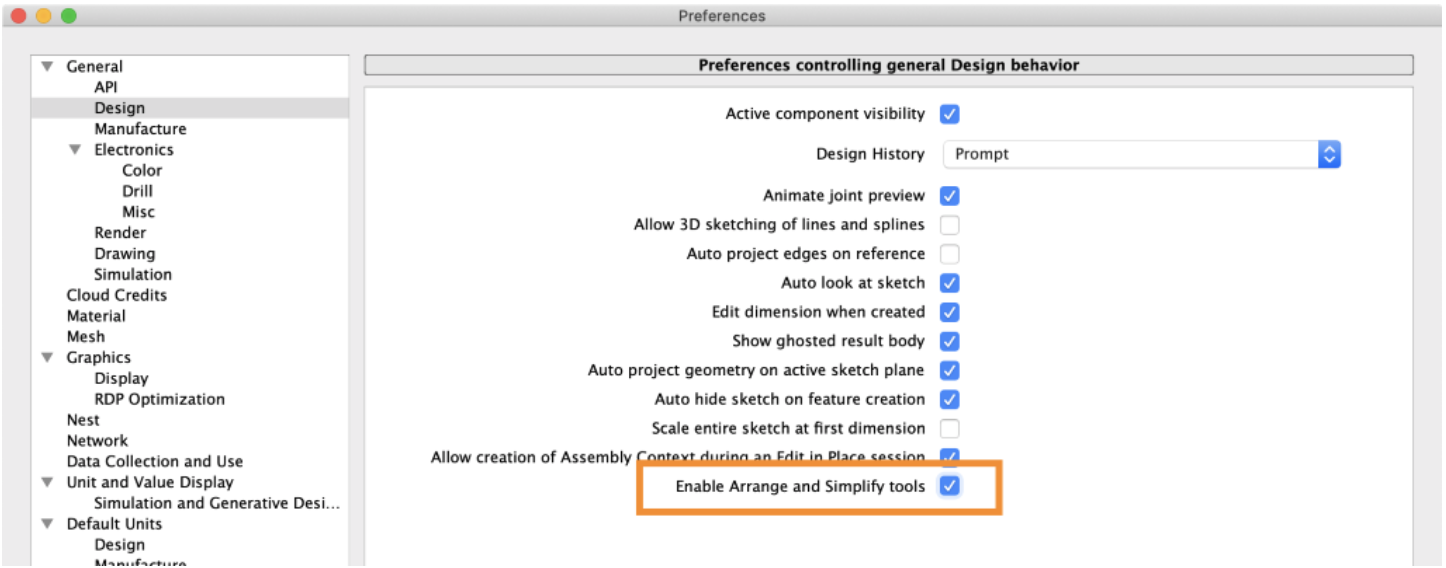
Task: Select the Color item under Electronics
Action: [x=142, y=171]
